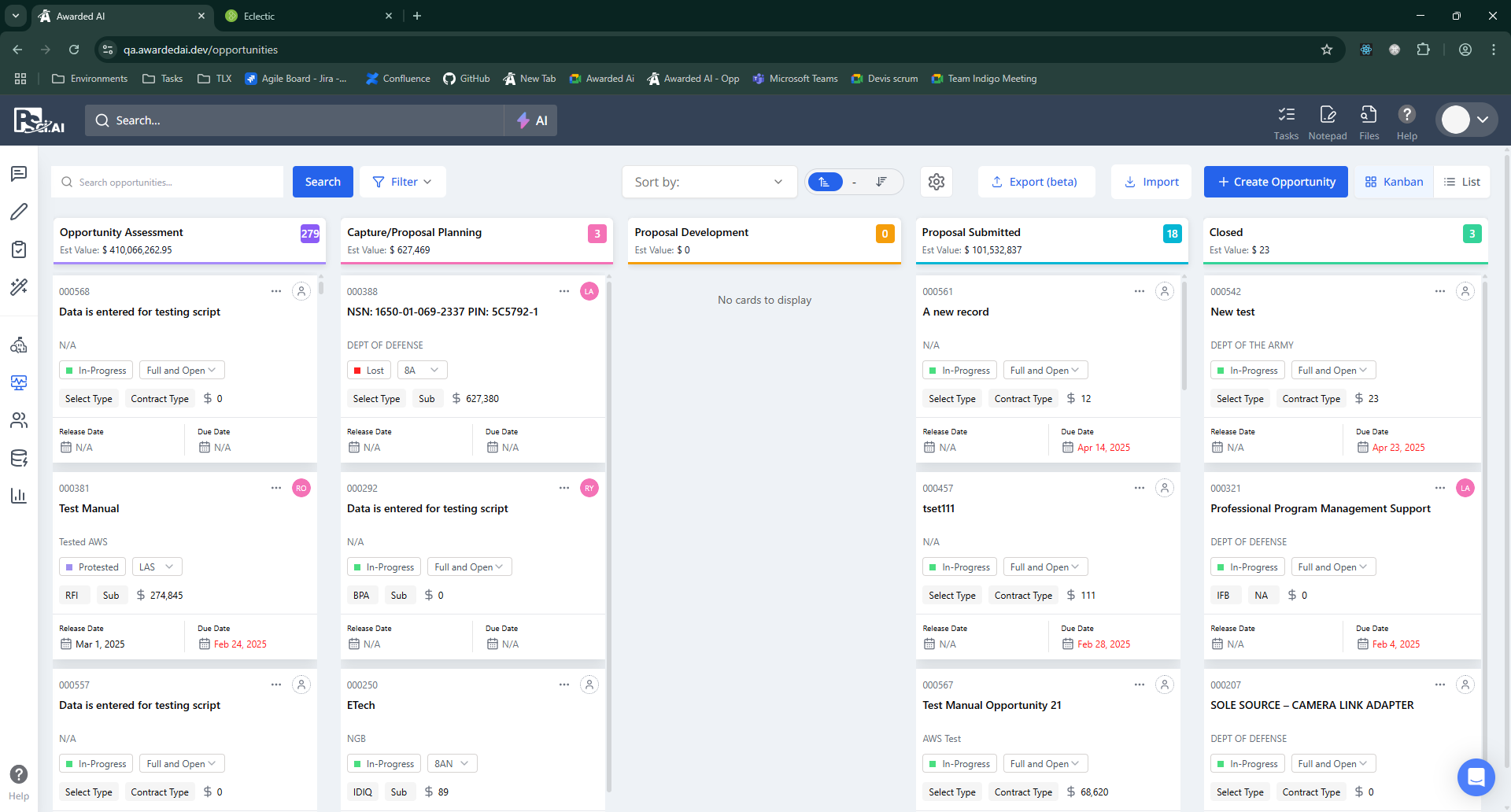This screenshot has height=812, width=1511.
Task: Click the Export (beta) button
Action: pos(1036,182)
